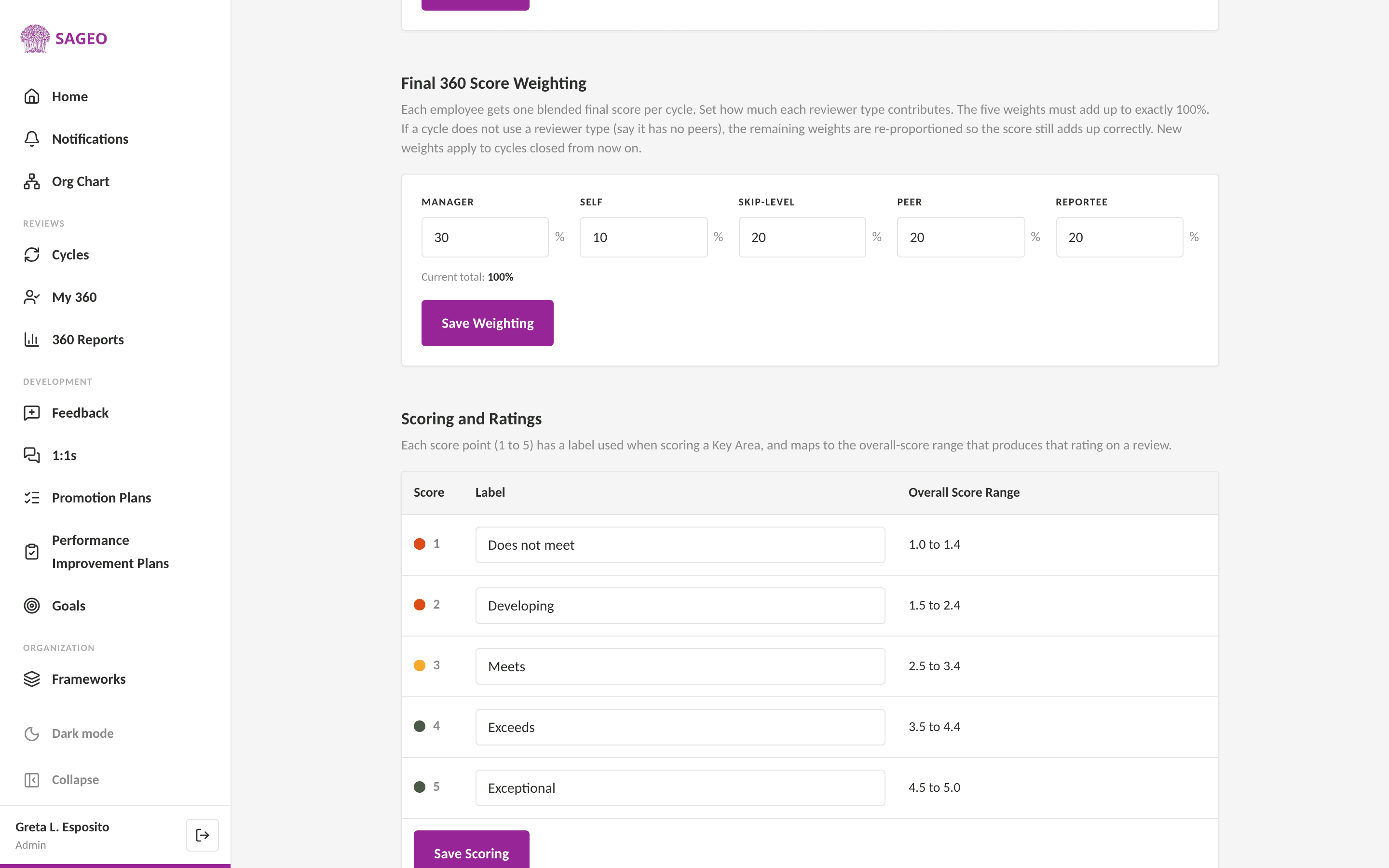1389x868 pixels.
Task: Click Save Scoring button
Action: [471, 850]
